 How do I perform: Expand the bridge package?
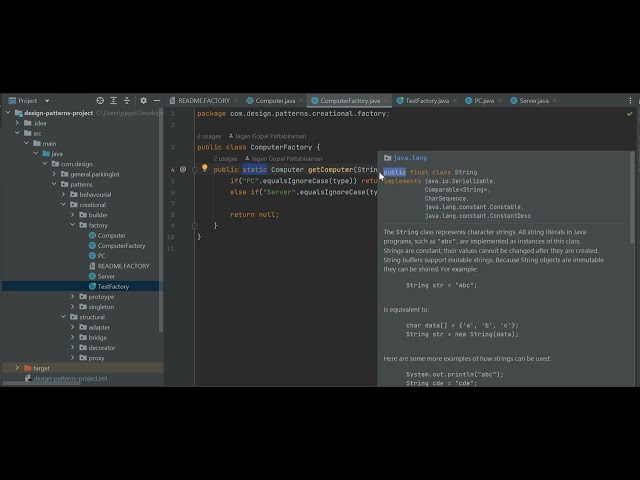click(73, 337)
